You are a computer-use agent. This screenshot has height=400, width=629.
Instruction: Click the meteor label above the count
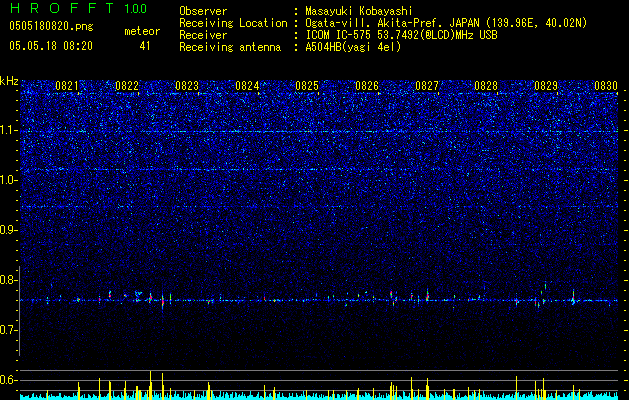(142, 31)
